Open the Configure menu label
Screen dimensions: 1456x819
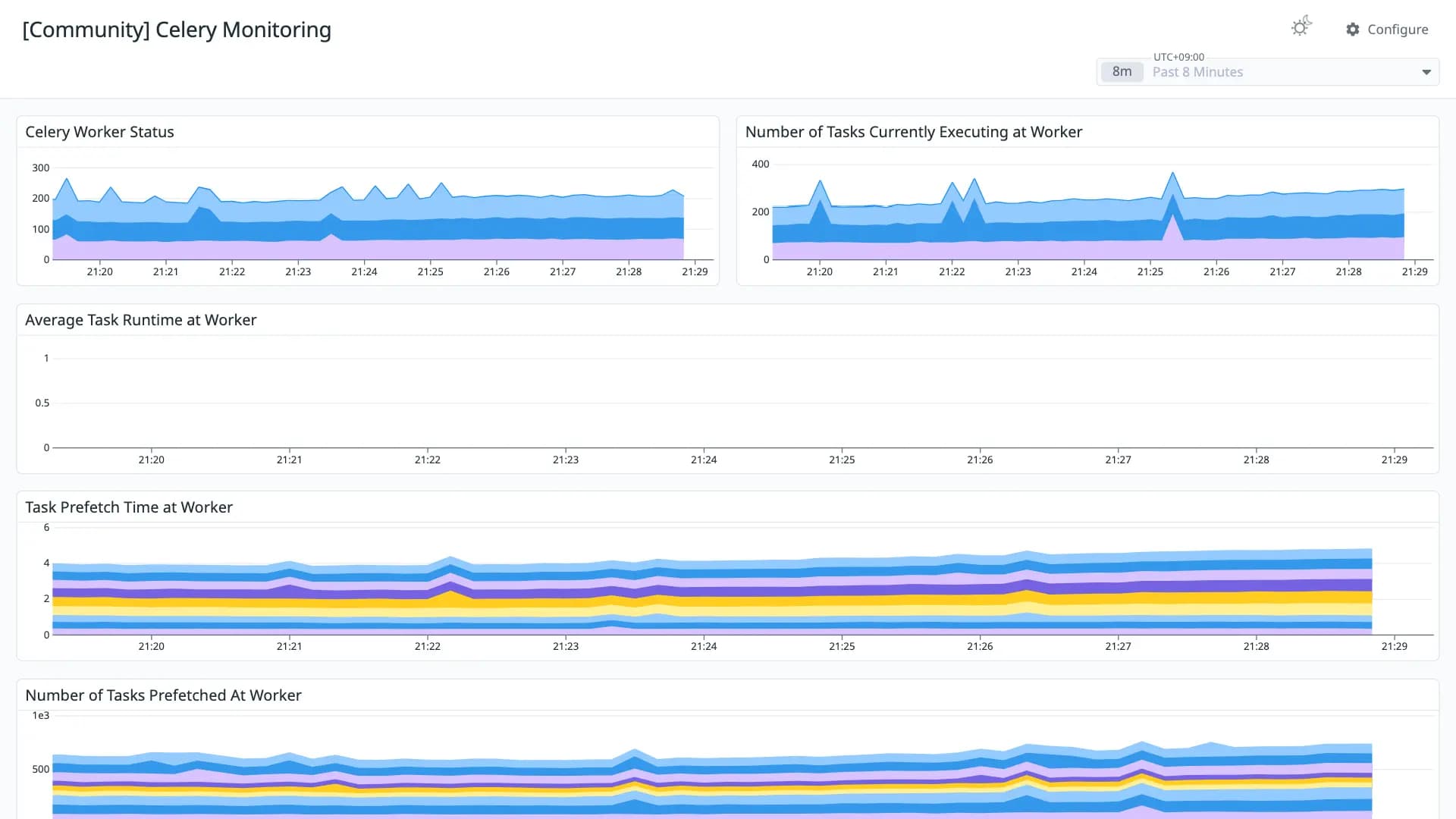click(1398, 30)
